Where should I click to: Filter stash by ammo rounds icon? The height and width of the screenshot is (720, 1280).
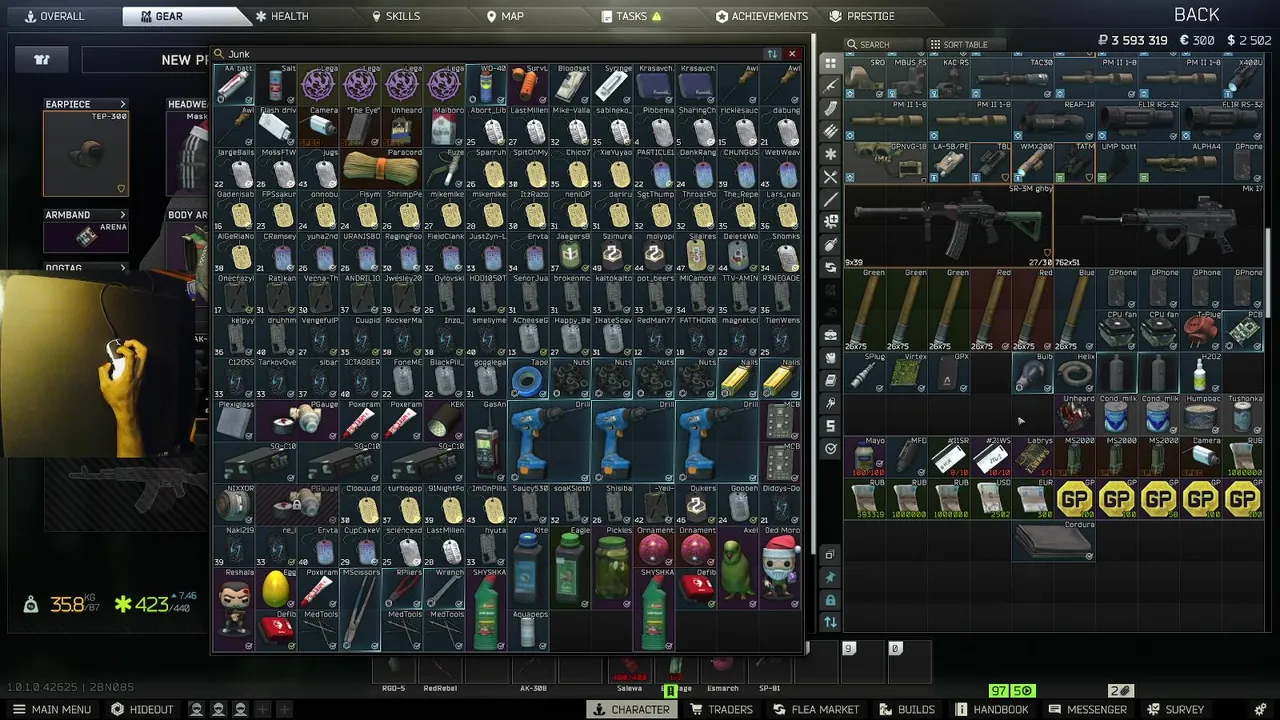point(830,131)
